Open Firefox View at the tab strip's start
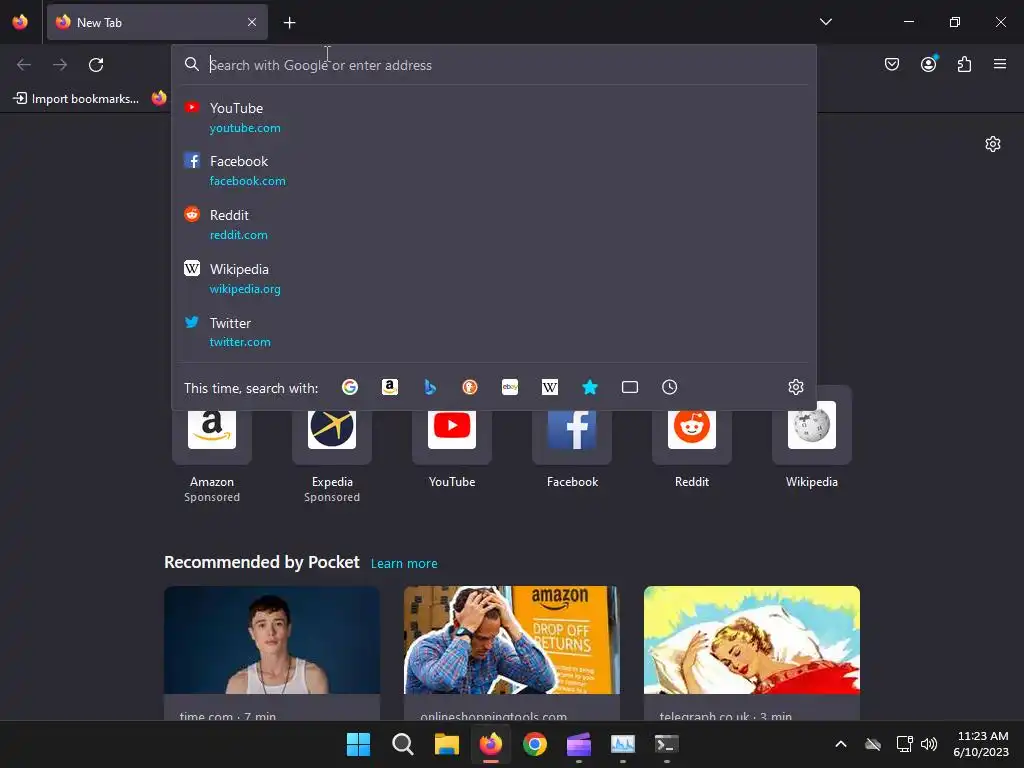This screenshot has width=1024, height=768. (20, 22)
